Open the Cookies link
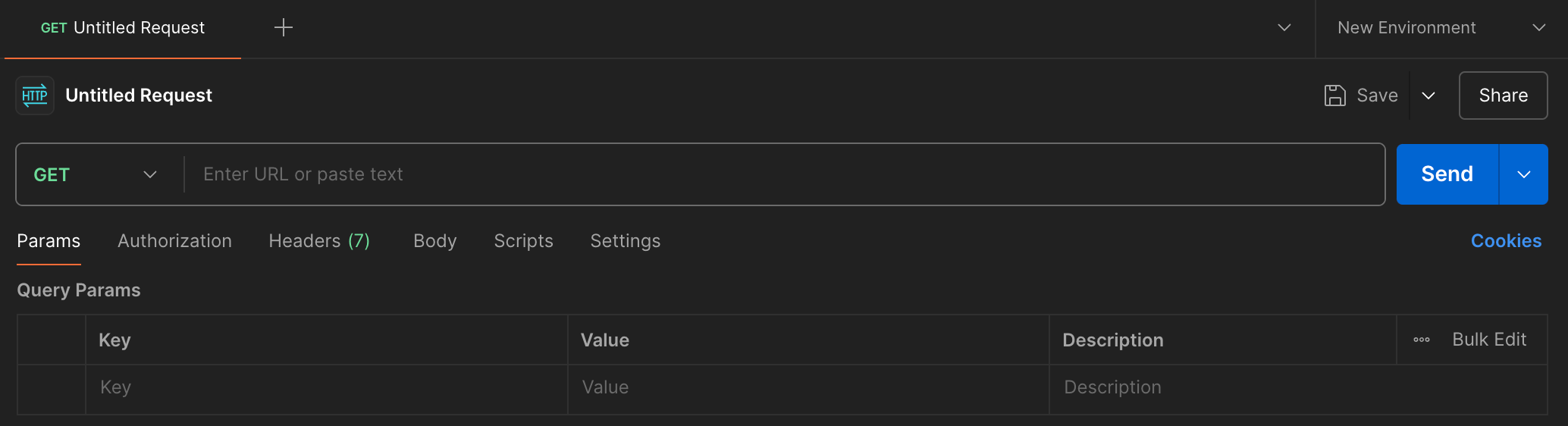1568x426 pixels. coord(1506,241)
